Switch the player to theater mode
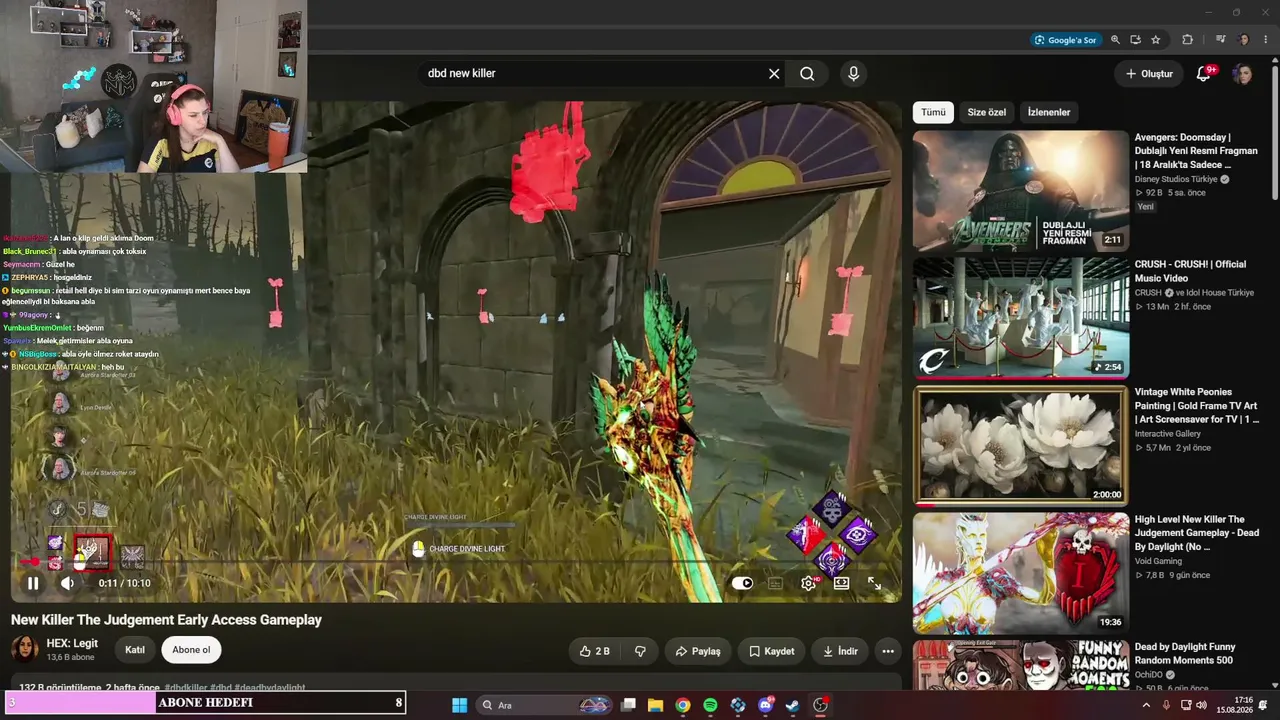 point(841,583)
